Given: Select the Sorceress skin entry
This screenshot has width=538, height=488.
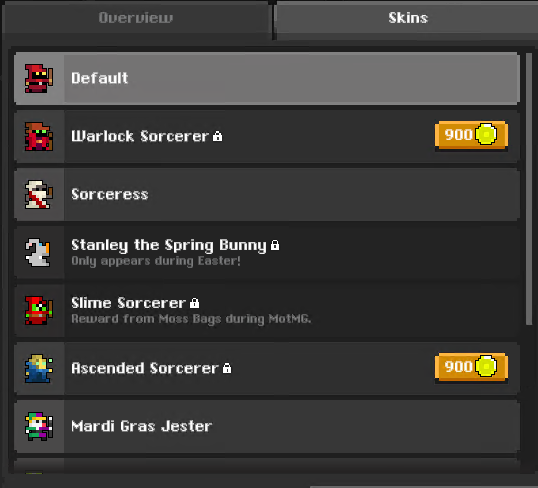Looking at the screenshot, I should (x=267, y=194).
